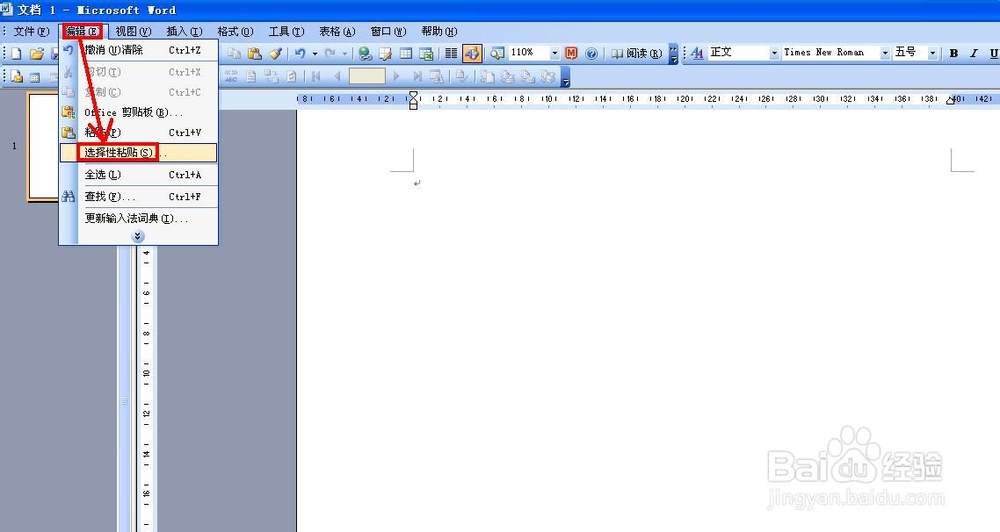
Task: Choose 撤消清除 in Edit menu
Action: pos(138,50)
